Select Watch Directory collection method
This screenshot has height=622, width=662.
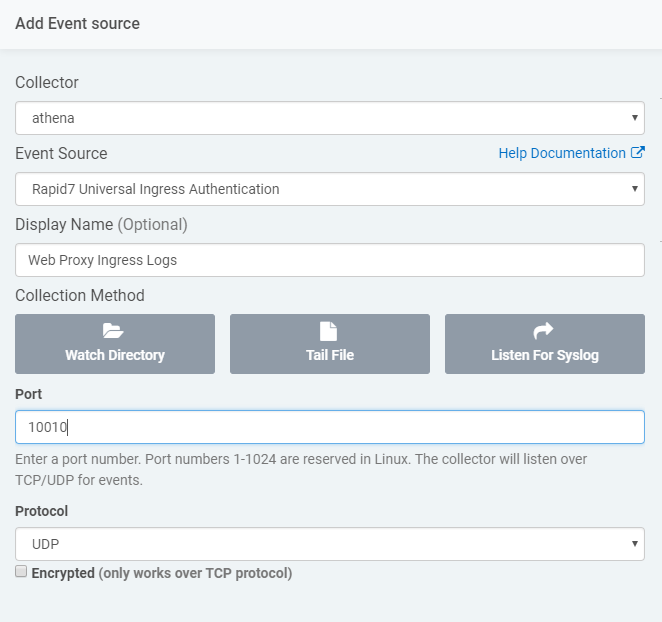click(x=114, y=344)
